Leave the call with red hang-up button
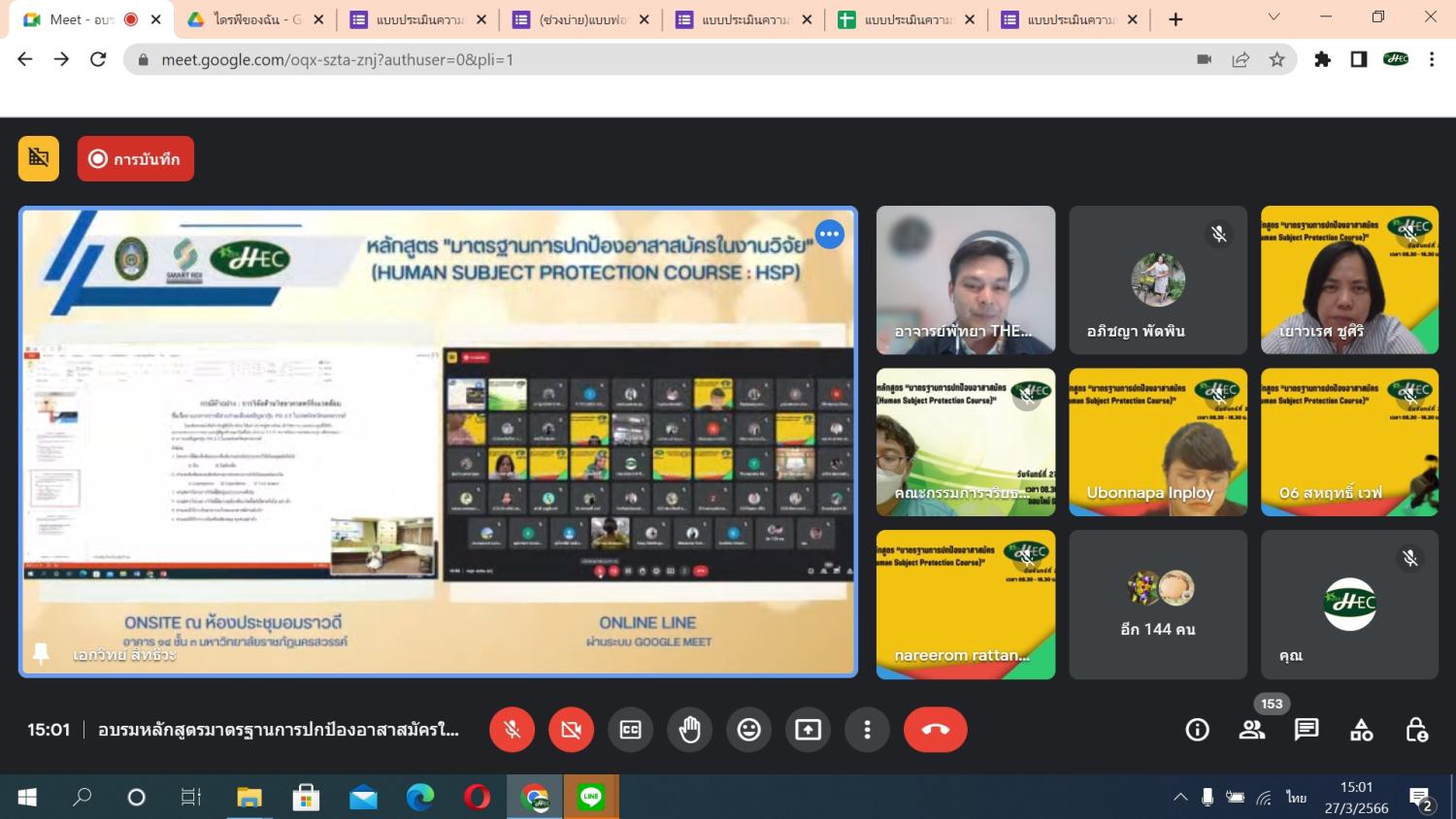This screenshot has height=819, width=1456. (935, 730)
